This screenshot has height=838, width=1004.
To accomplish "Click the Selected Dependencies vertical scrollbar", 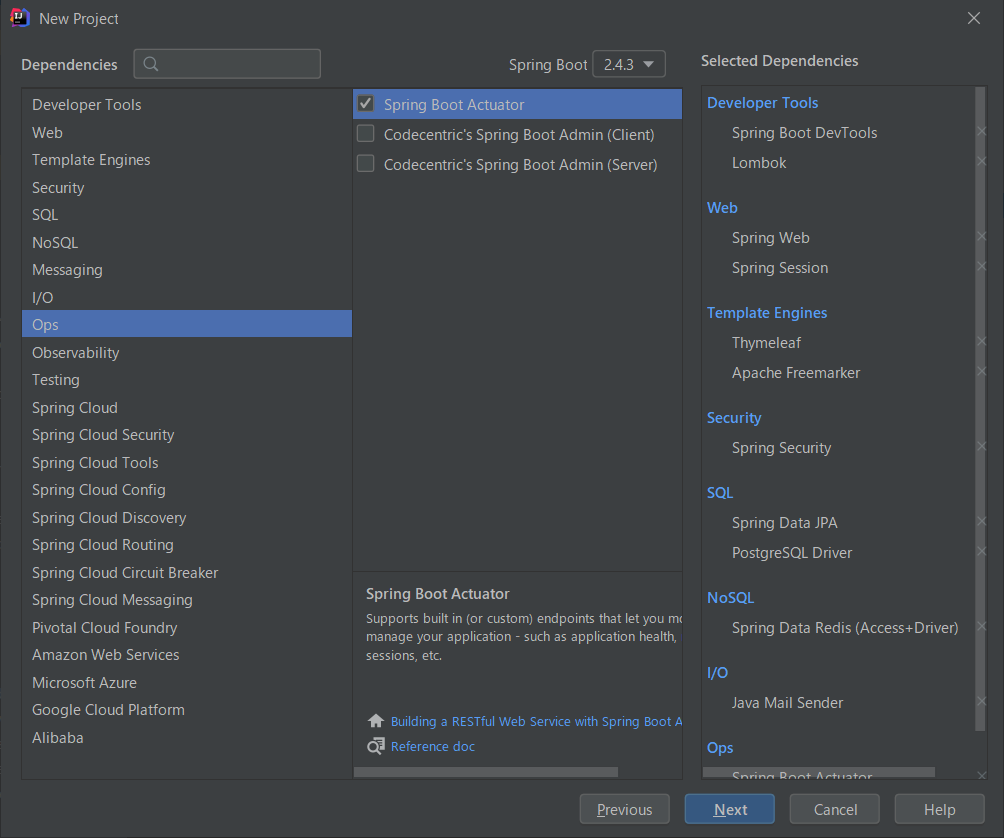I will (980, 408).
